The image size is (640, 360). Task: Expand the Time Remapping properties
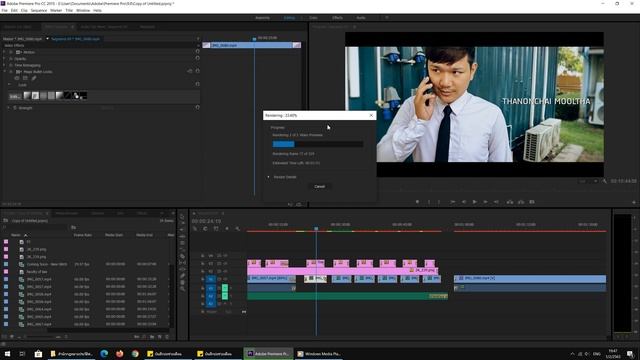5,65
